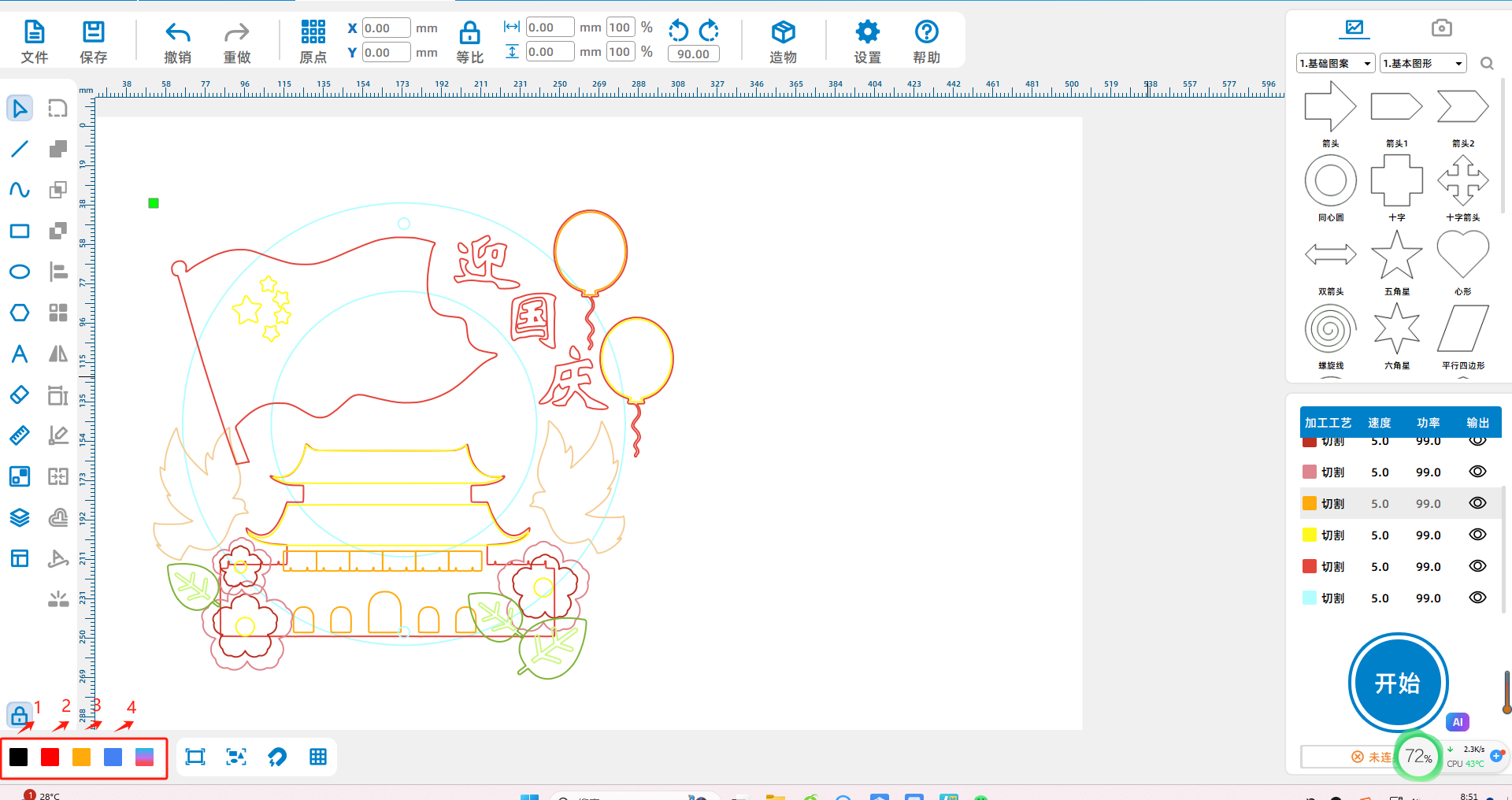Click the X position input field
Viewport: 1512px width, 800px height.
click(386, 28)
